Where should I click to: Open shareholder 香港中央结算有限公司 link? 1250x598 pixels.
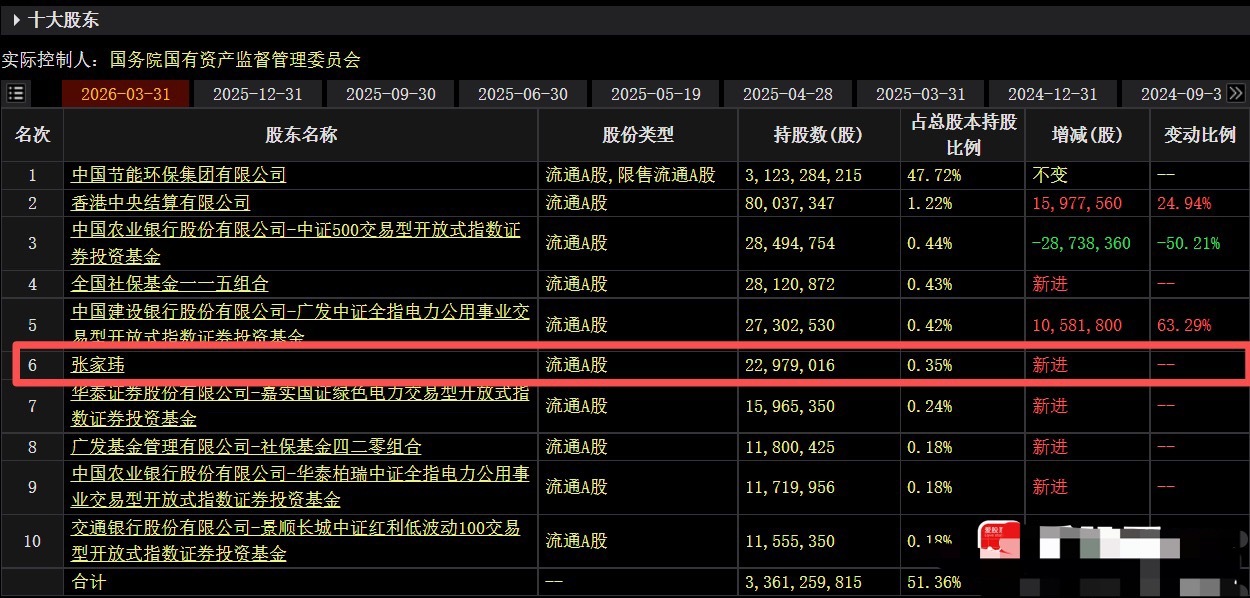tap(161, 203)
